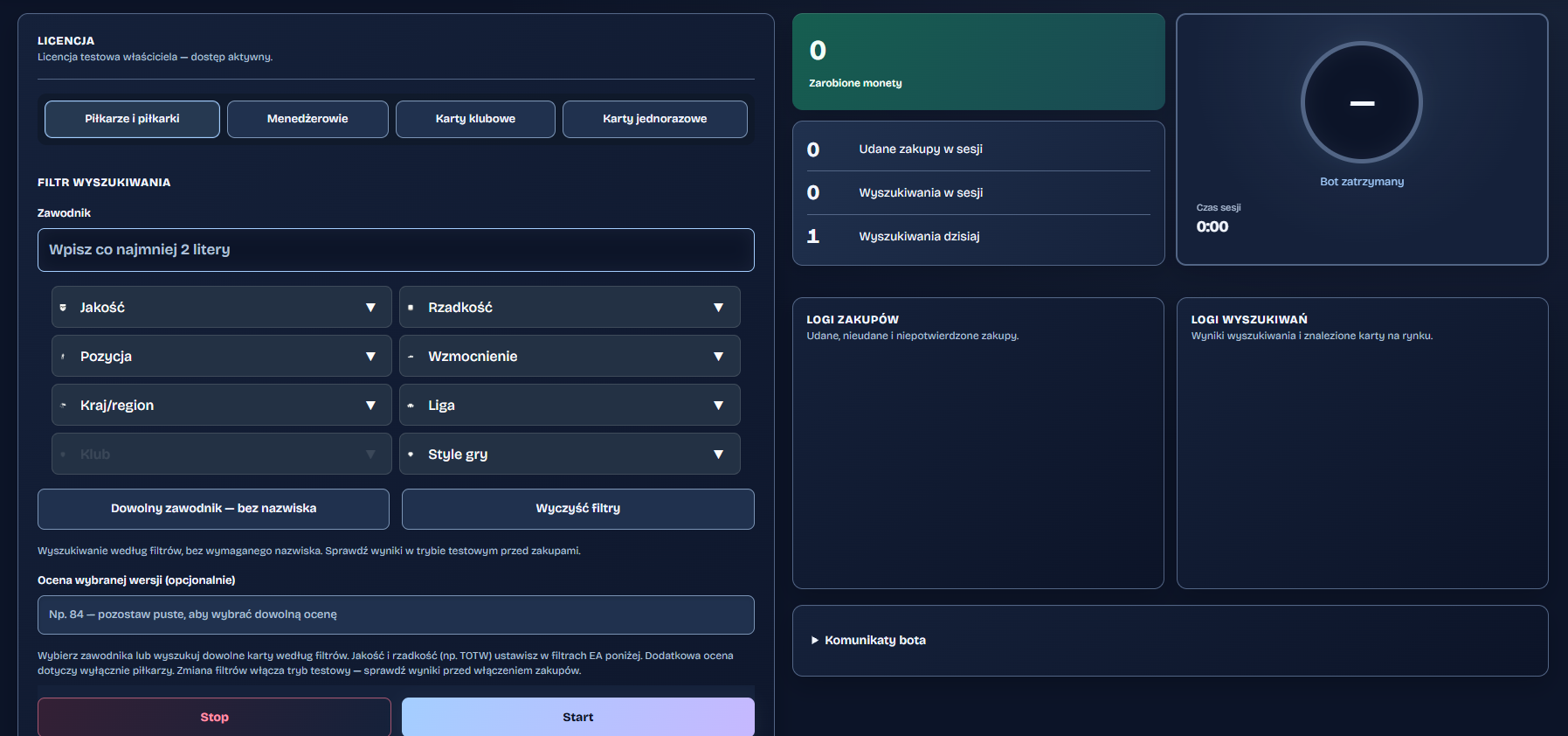The width and height of the screenshot is (1568, 736).
Task: Expand the Wzmocnienie dropdown
Action: point(570,356)
